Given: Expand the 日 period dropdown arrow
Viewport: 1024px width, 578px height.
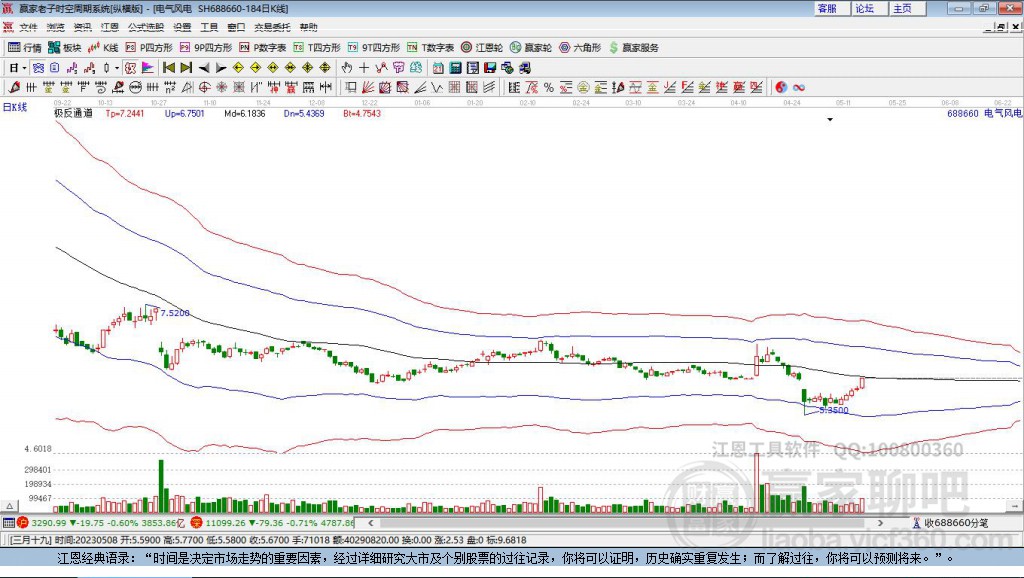Looking at the screenshot, I should pyautogui.click(x=24, y=68).
